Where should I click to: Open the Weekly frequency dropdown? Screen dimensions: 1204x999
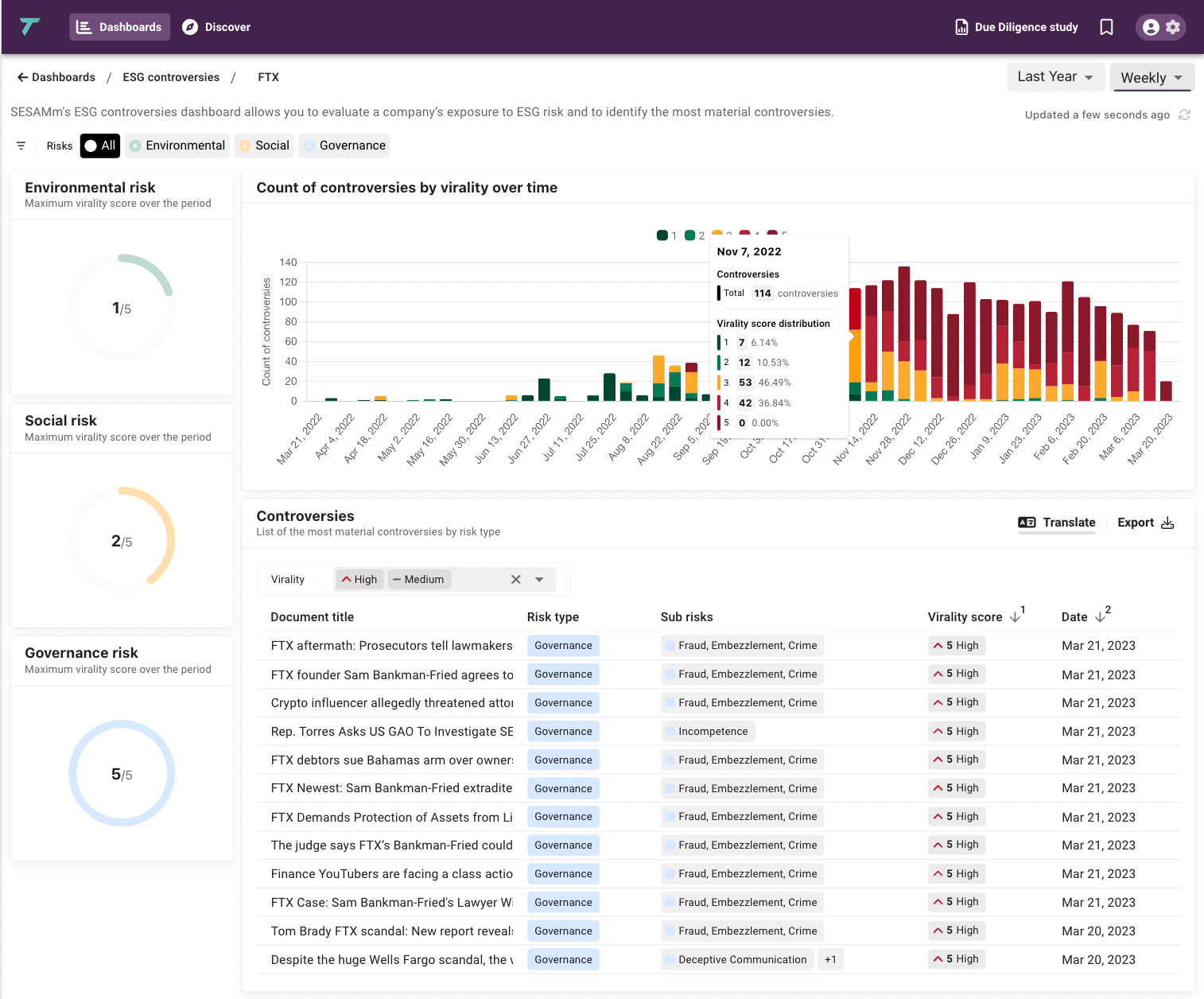point(1152,77)
